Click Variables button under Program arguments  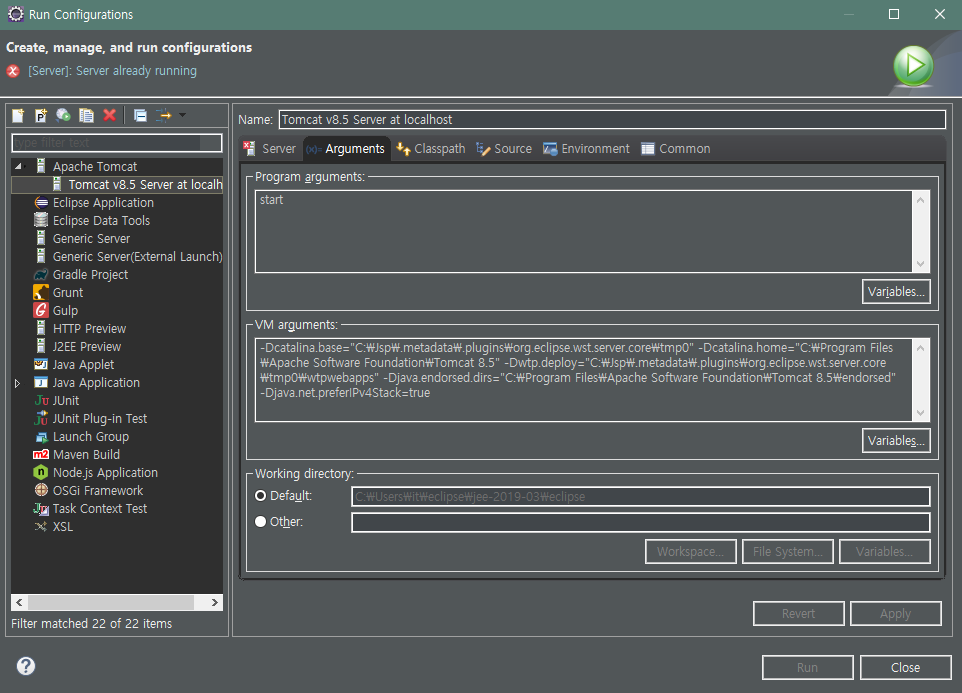point(896,292)
